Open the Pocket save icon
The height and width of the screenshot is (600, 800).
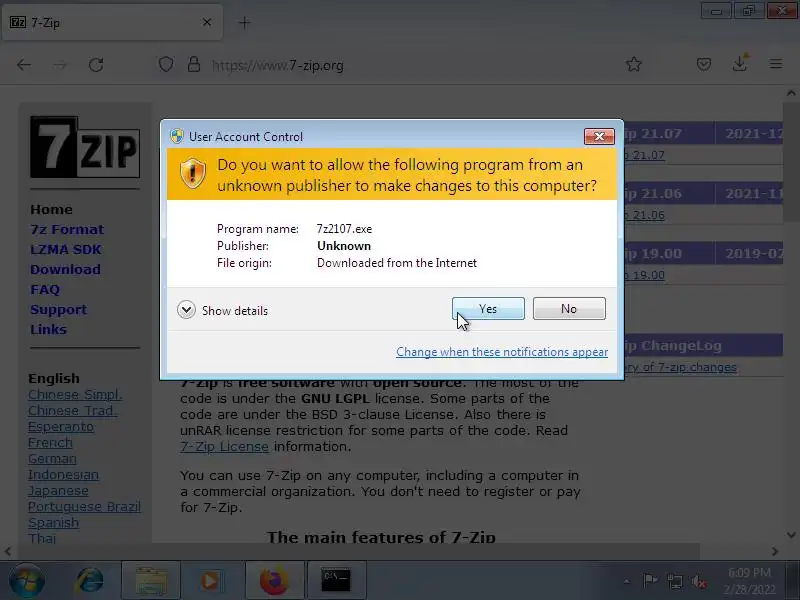704,64
